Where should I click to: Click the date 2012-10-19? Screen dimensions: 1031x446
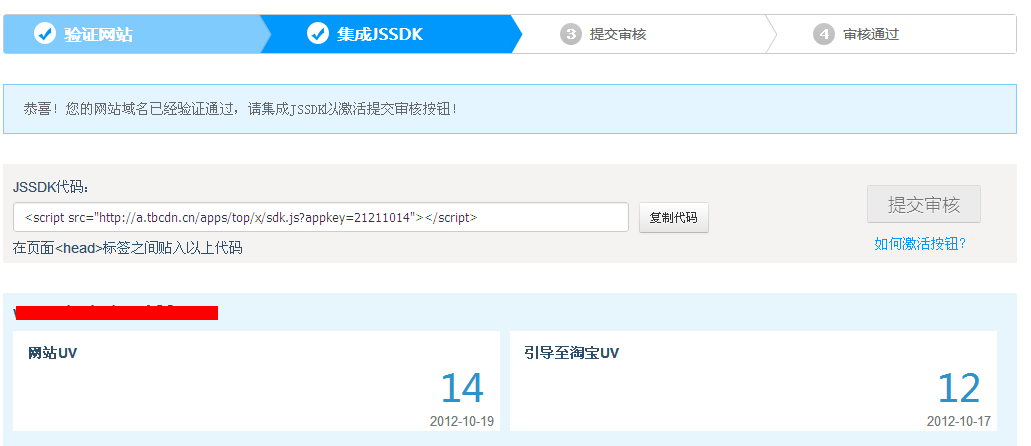coord(462,421)
